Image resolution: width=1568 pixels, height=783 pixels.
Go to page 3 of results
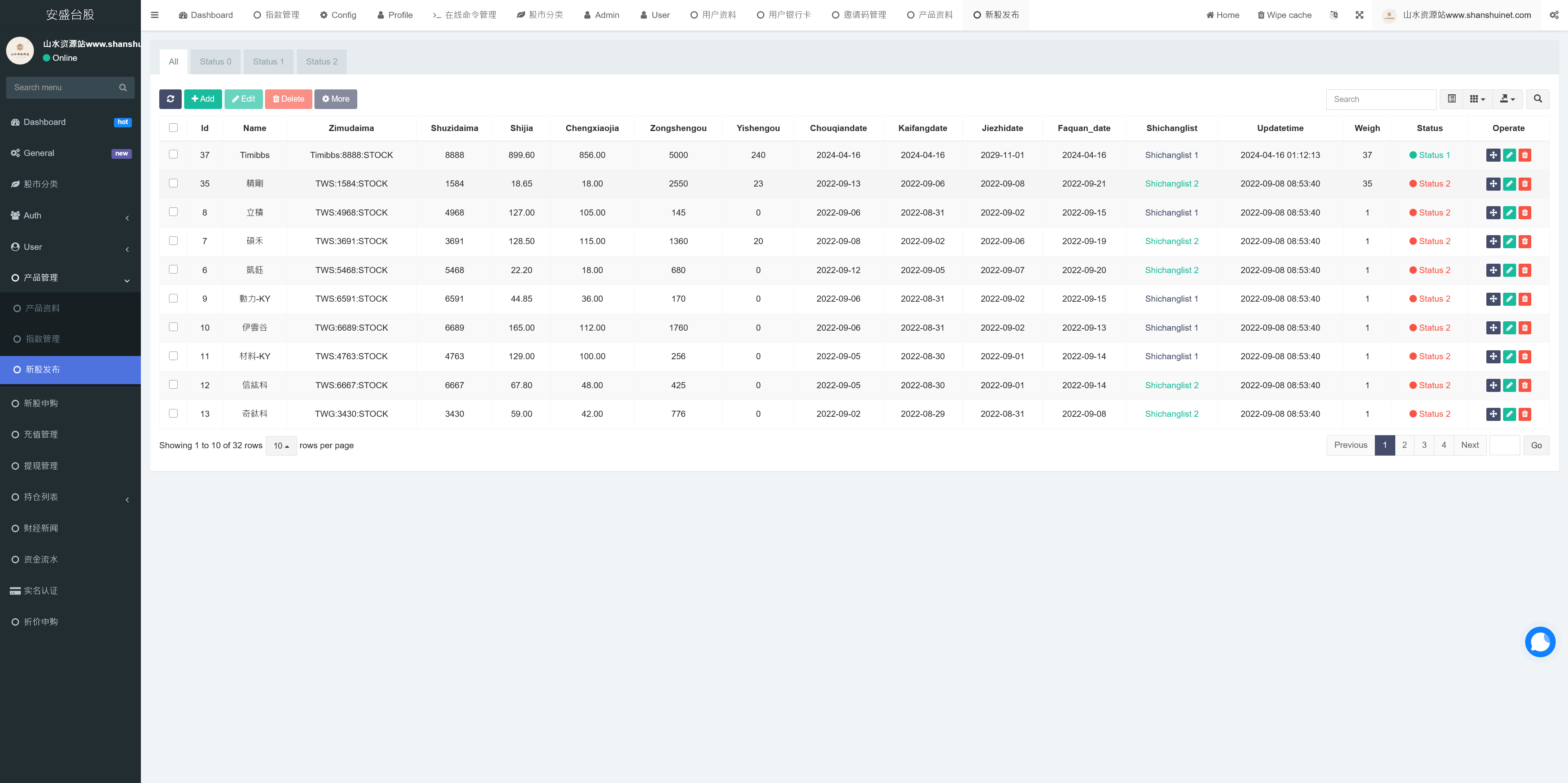1424,445
